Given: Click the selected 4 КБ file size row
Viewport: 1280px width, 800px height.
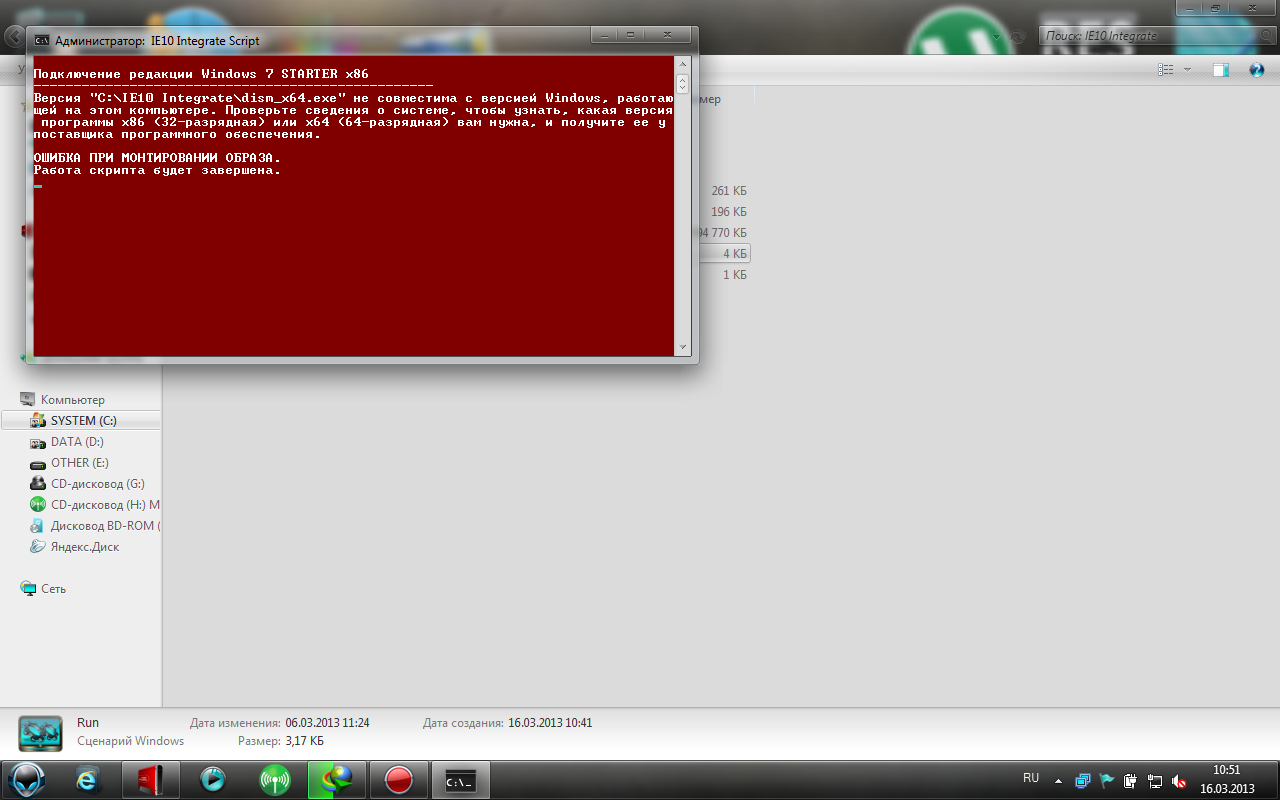Looking at the screenshot, I should click(735, 254).
